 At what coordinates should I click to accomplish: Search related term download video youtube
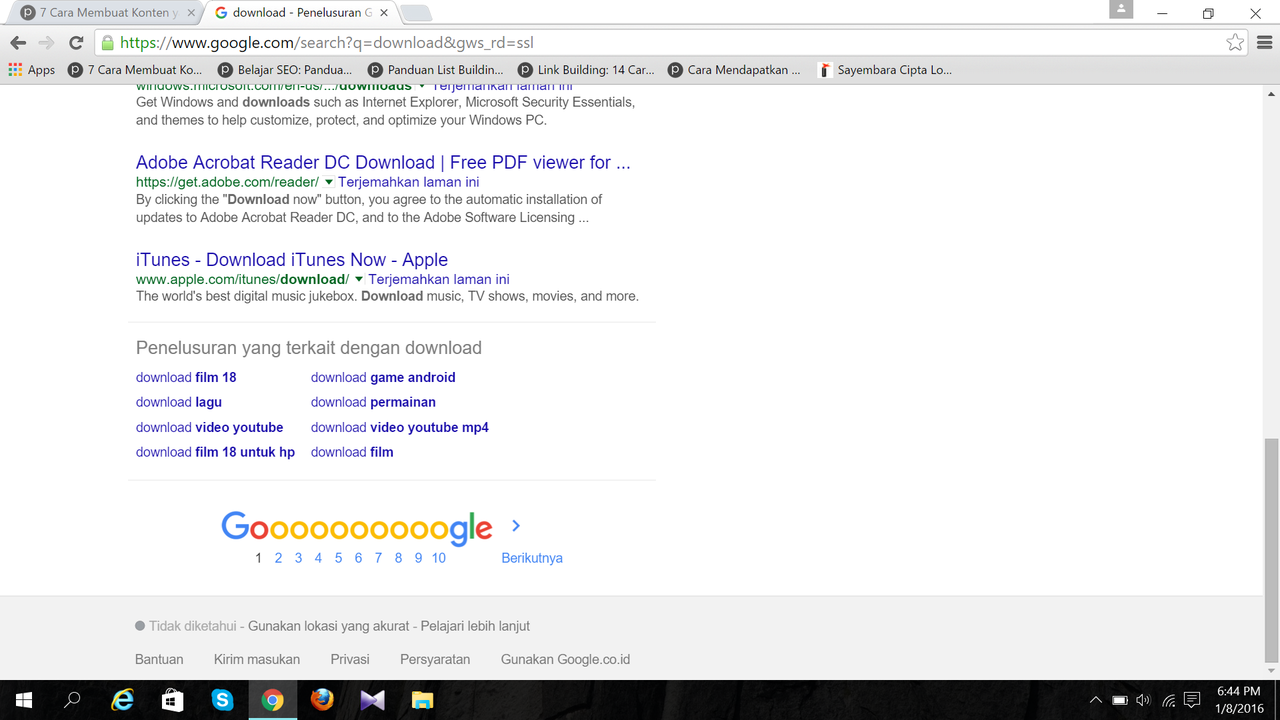(x=210, y=427)
